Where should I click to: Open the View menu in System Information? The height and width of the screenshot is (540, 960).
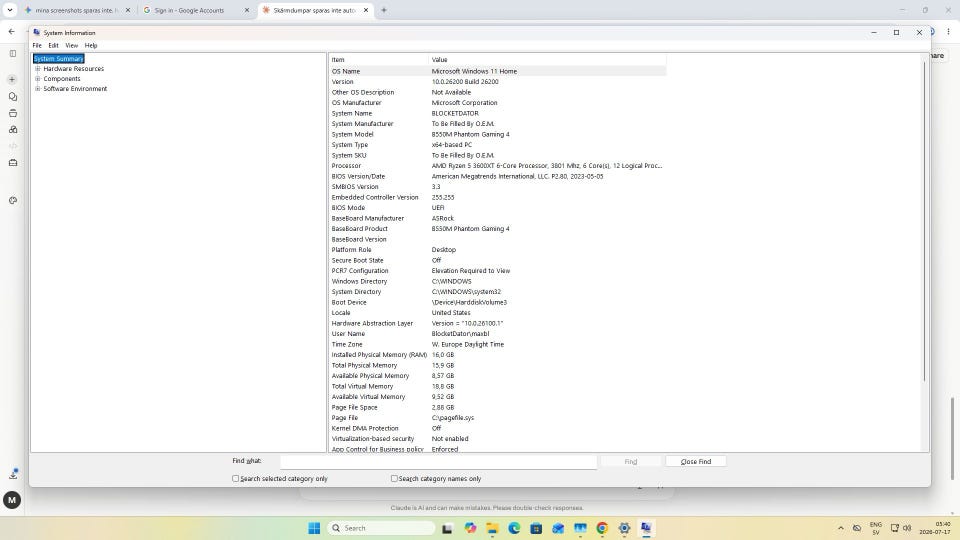(72, 45)
